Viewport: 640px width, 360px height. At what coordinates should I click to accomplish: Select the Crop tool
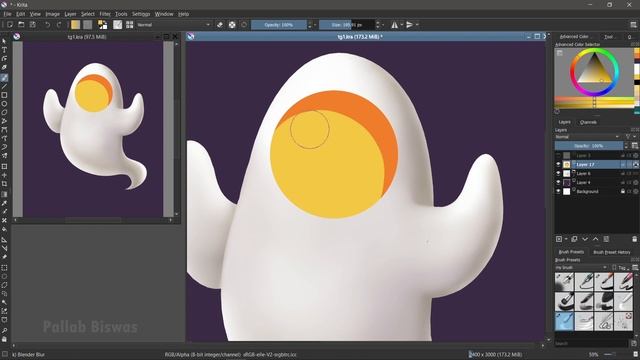4,184
